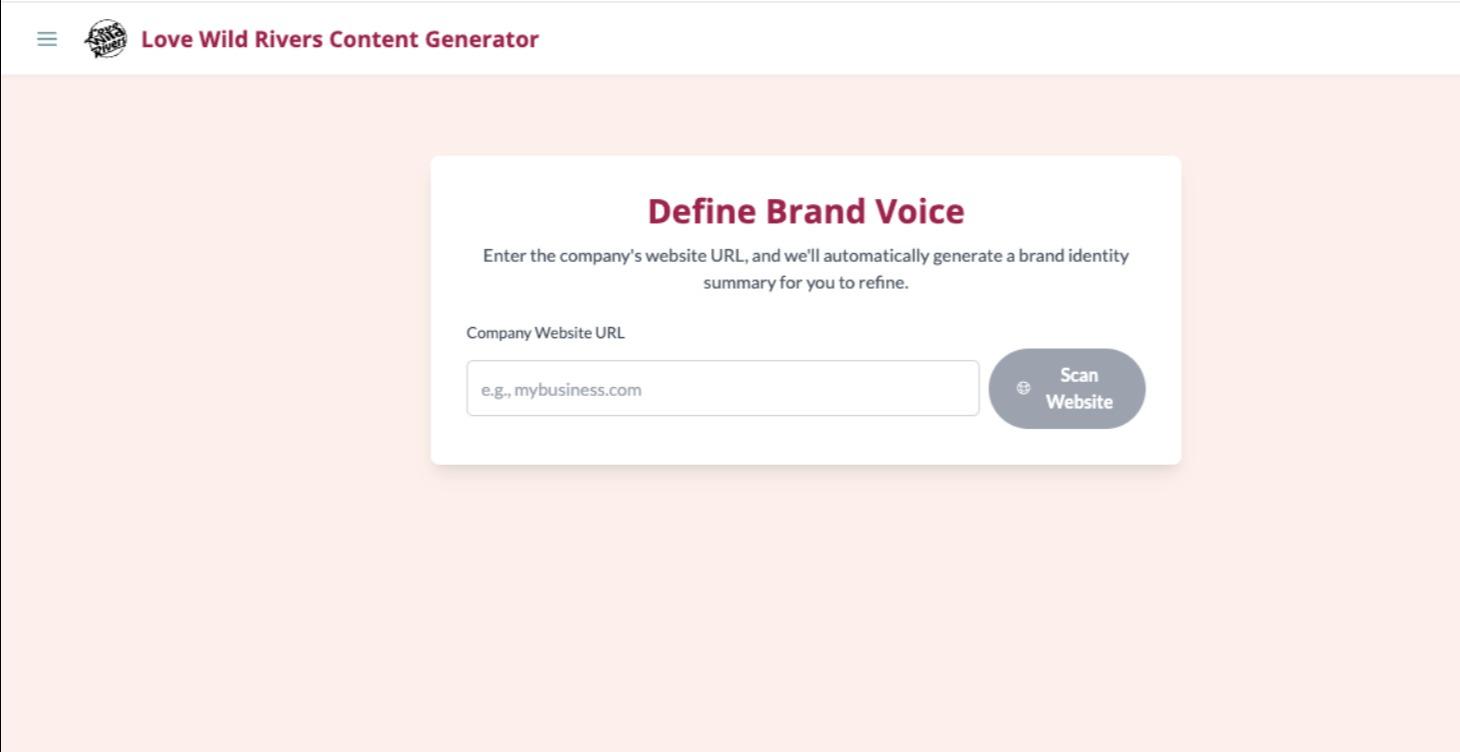Select the Company Website URL label

pos(545,333)
